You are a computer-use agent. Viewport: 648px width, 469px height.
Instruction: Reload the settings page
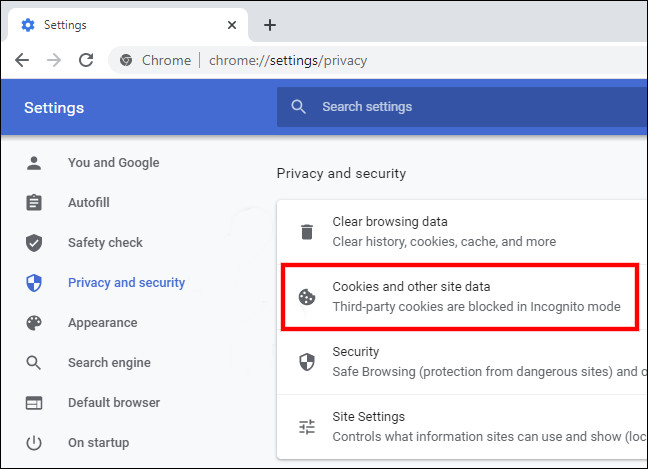tap(86, 60)
